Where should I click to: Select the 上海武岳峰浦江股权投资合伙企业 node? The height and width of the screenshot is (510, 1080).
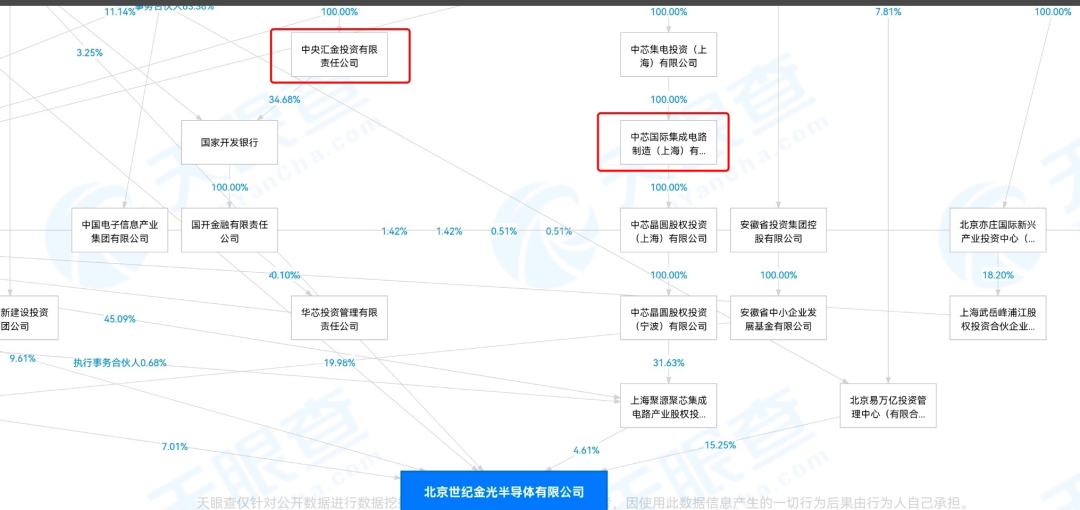[x=998, y=318]
